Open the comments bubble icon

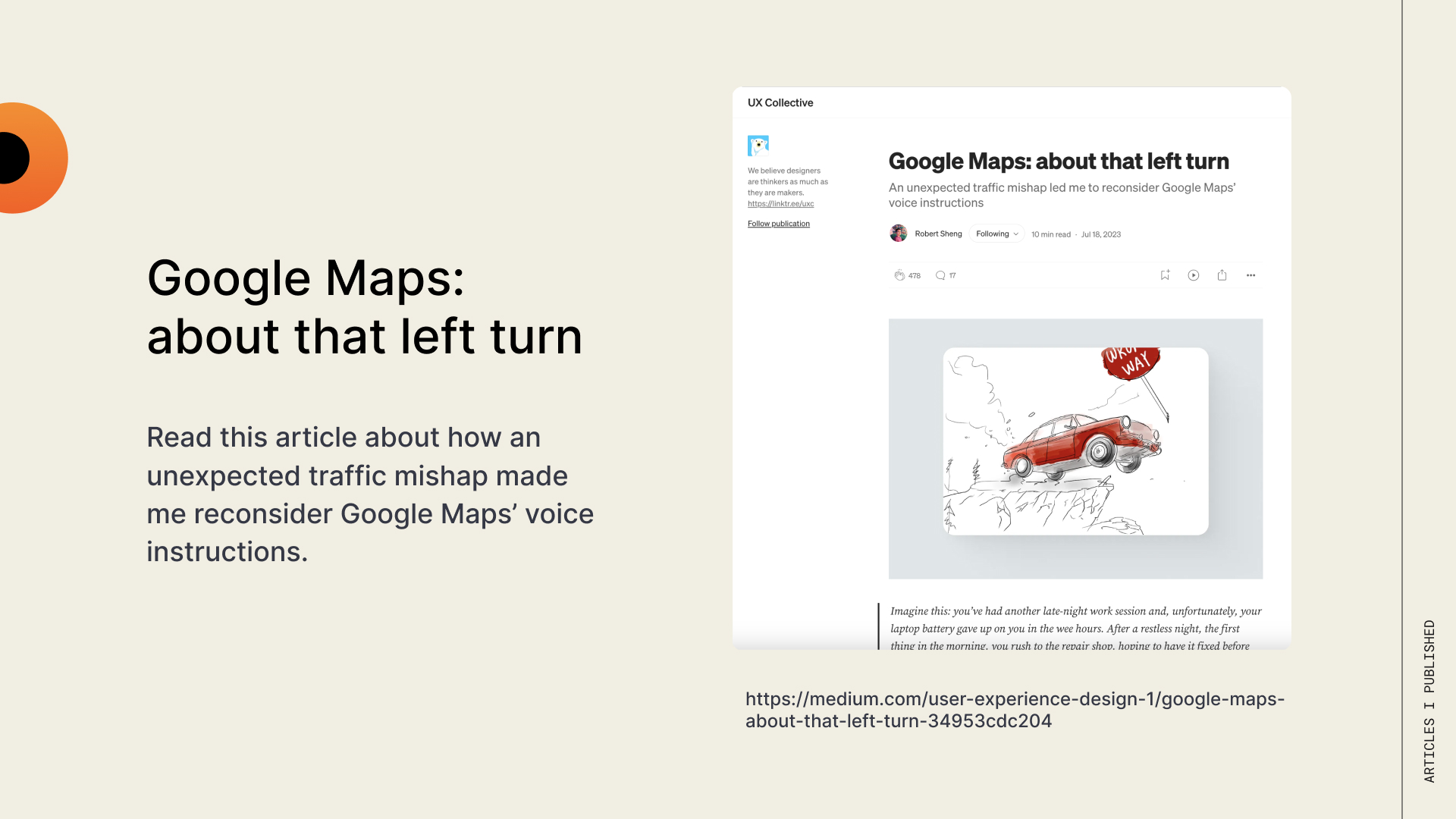pyautogui.click(x=940, y=275)
